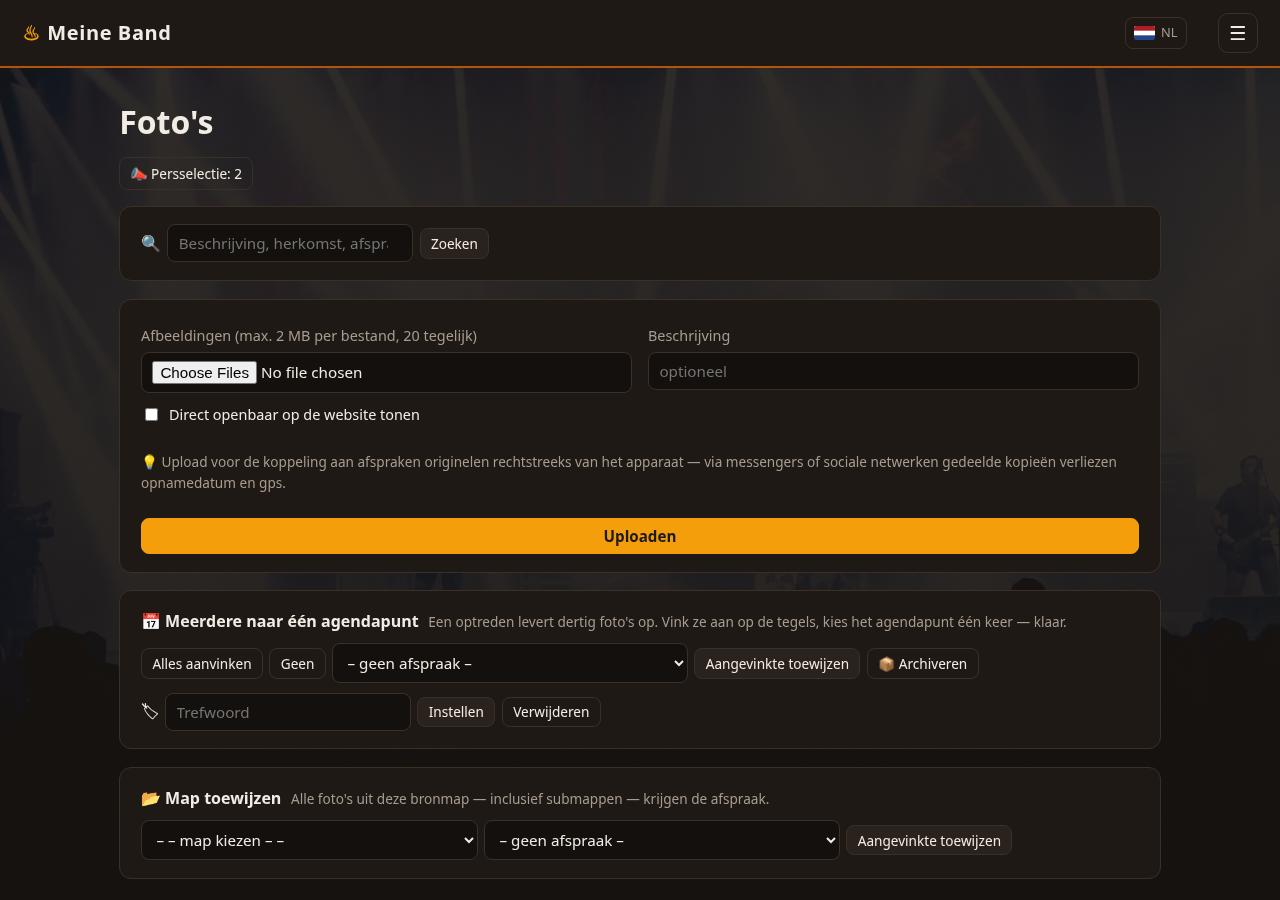The image size is (1280, 900).
Task: Click the orange Uploaden button
Action: coord(640,536)
